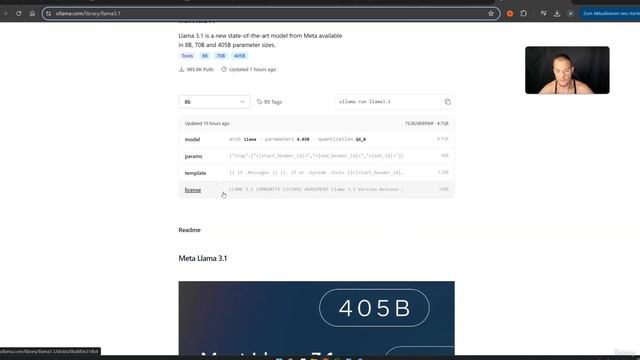The image size is (640, 360).
Task: Click the Llama 3.1 description paragraph
Action: pos(260,40)
